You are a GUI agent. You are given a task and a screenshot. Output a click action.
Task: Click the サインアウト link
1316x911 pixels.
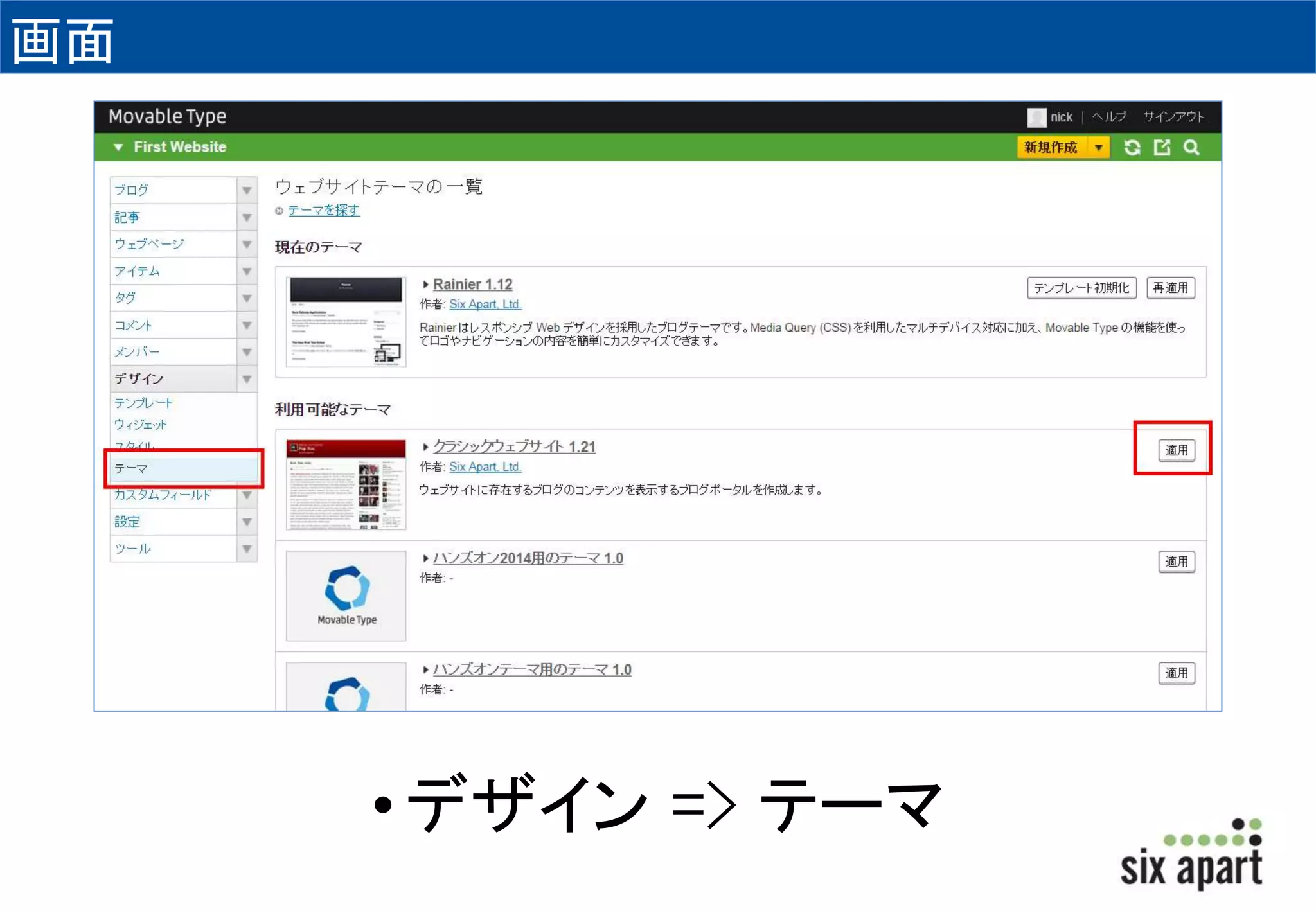click(1173, 117)
